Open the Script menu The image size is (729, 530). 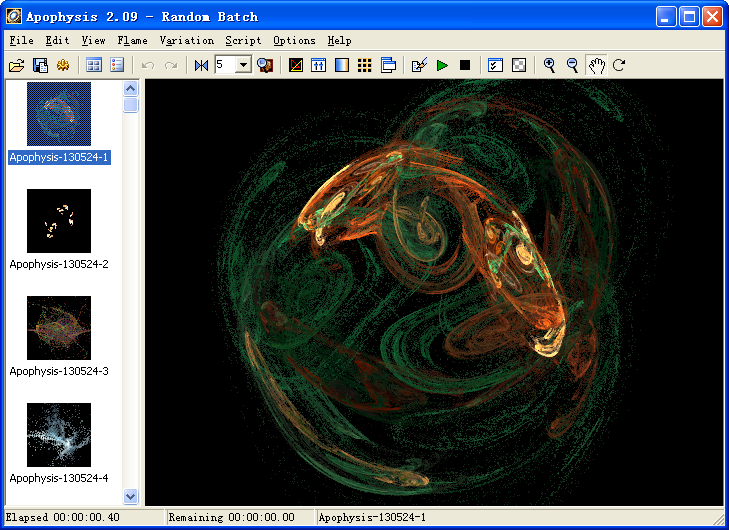pyautogui.click(x=243, y=41)
